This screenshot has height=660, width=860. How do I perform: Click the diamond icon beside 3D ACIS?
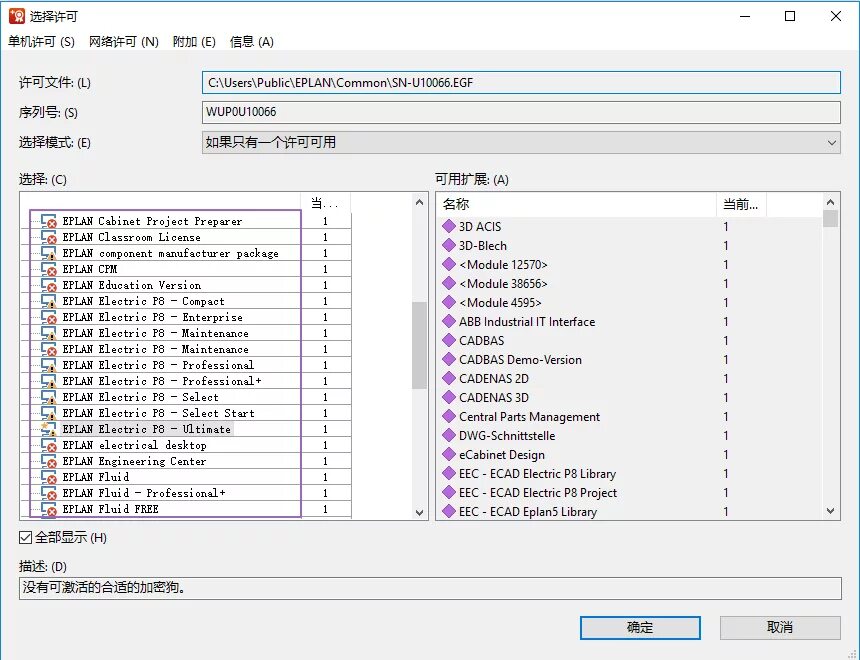[x=447, y=227]
